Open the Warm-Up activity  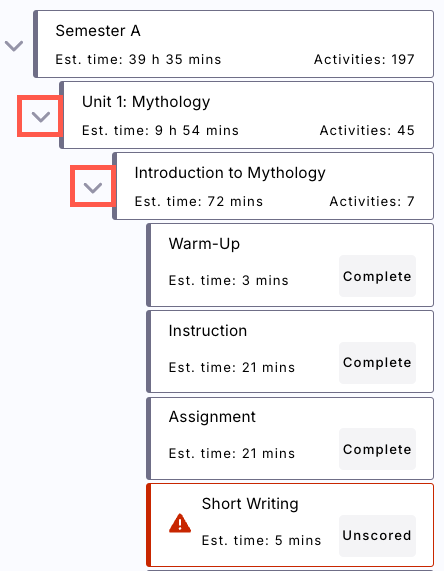[x=290, y=265]
